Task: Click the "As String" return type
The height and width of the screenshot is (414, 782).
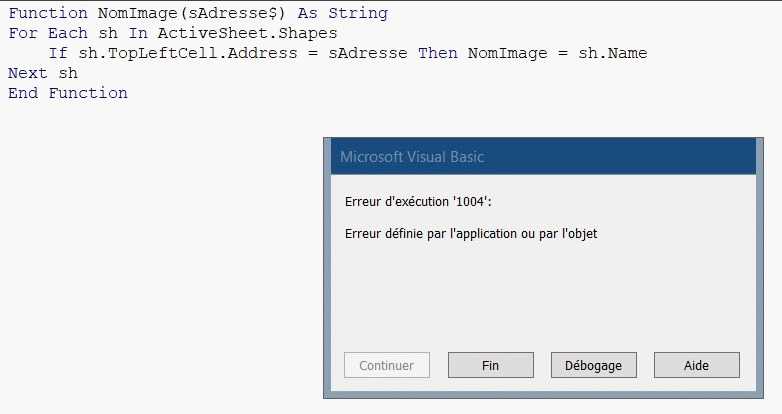Action: tap(342, 14)
